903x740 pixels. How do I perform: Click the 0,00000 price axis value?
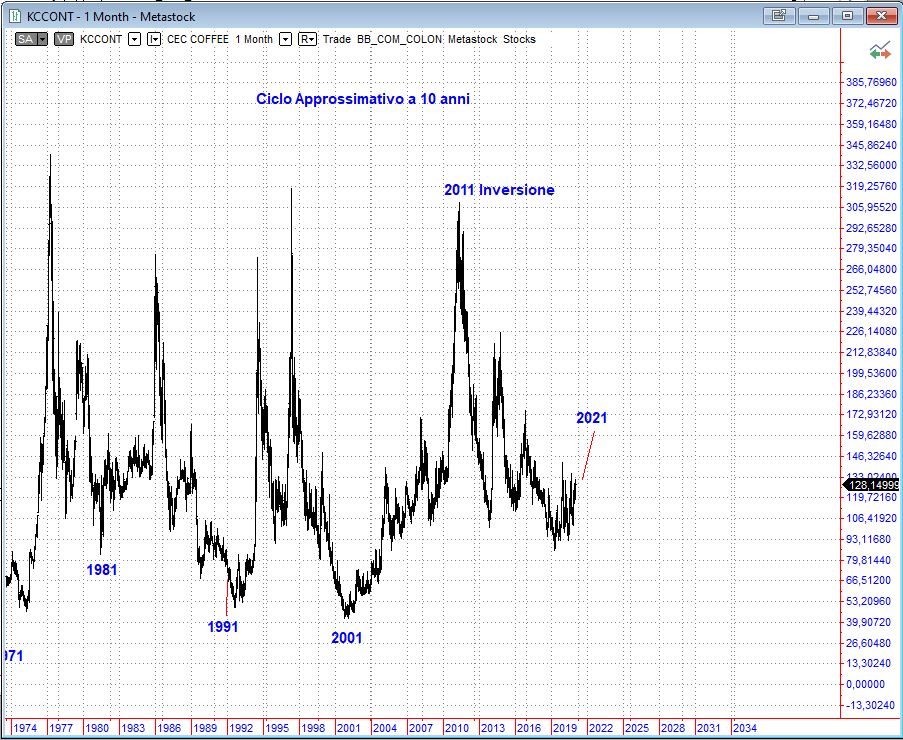coord(866,684)
